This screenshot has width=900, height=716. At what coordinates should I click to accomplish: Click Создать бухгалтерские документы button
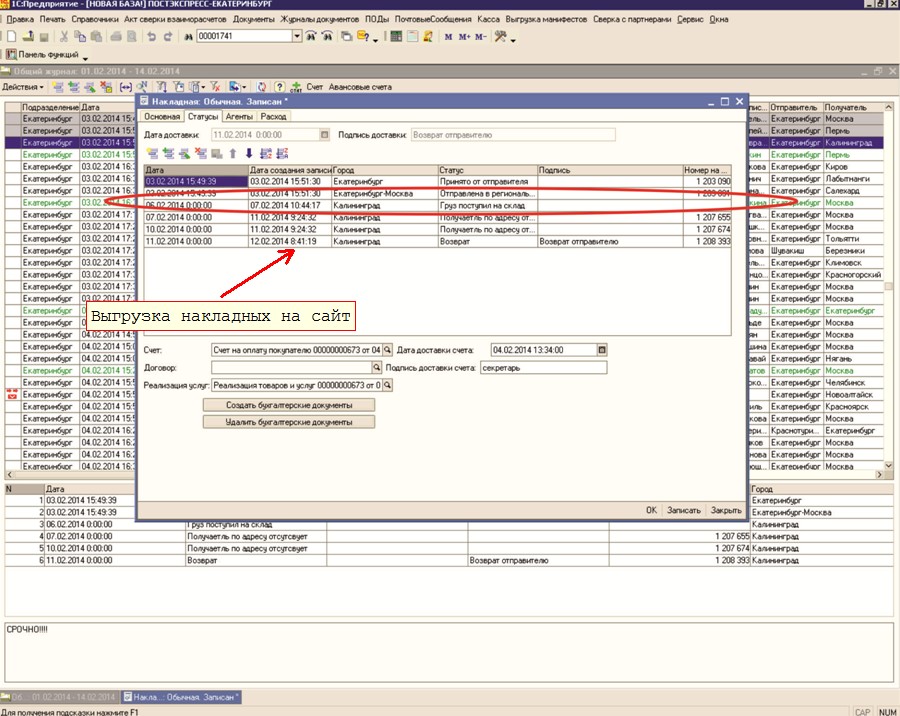click(x=289, y=405)
